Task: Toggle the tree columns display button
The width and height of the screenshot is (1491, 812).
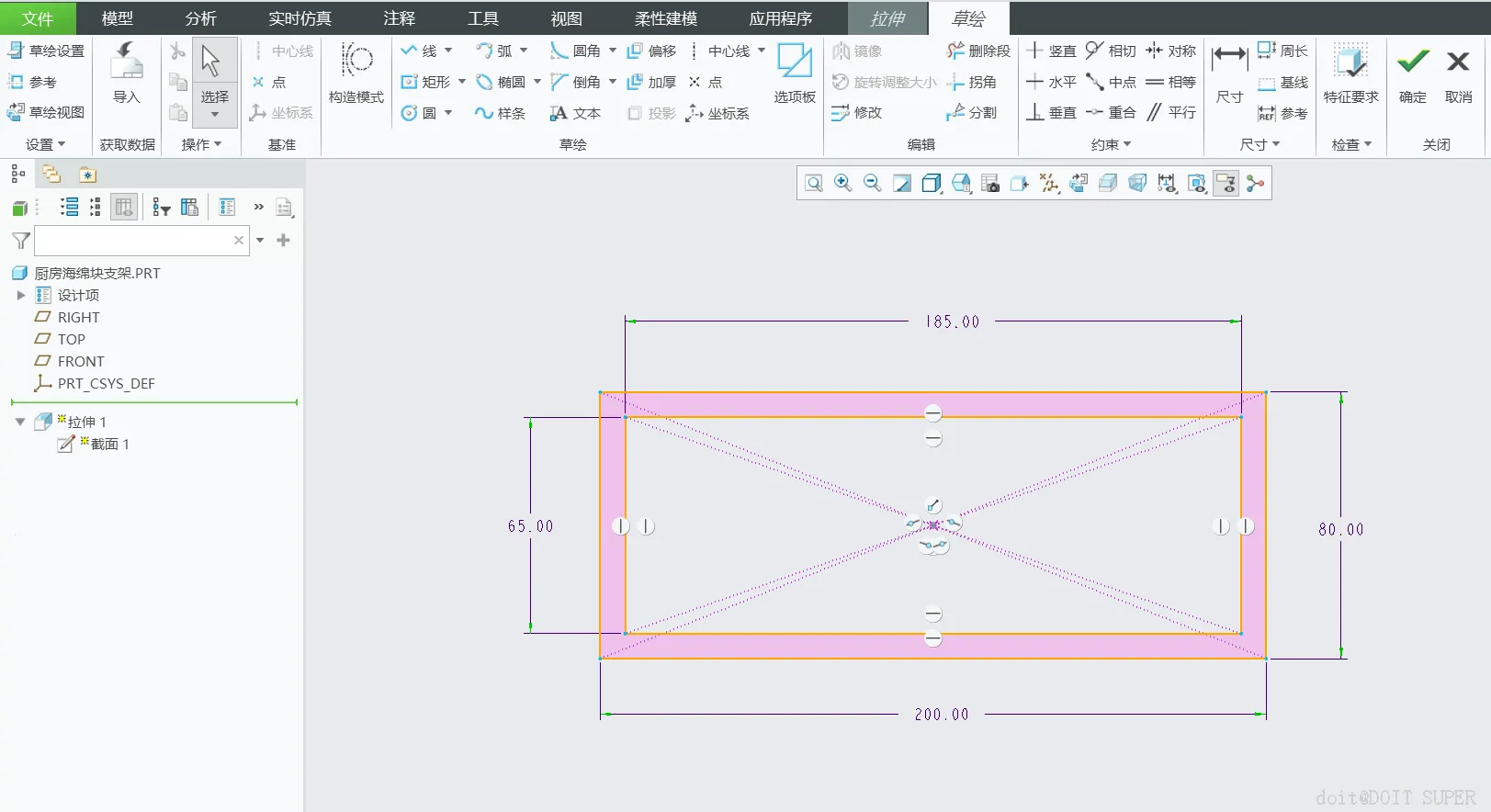Action: [x=124, y=207]
